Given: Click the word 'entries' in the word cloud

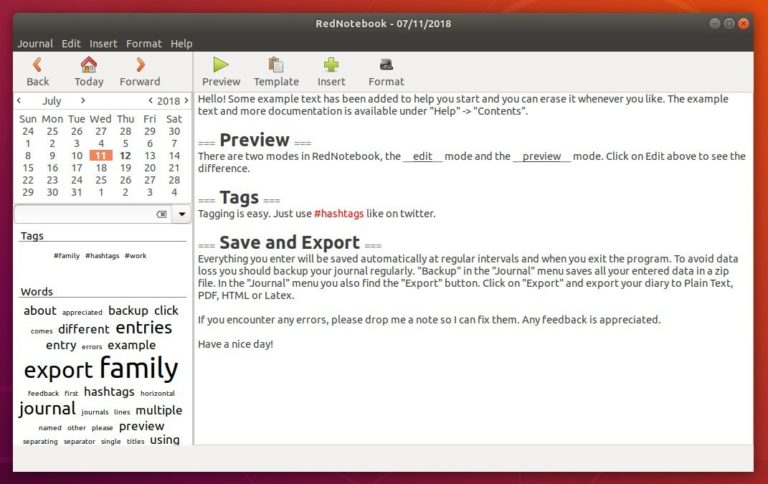Looking at the screenshot, I should (x=144, y=328).
